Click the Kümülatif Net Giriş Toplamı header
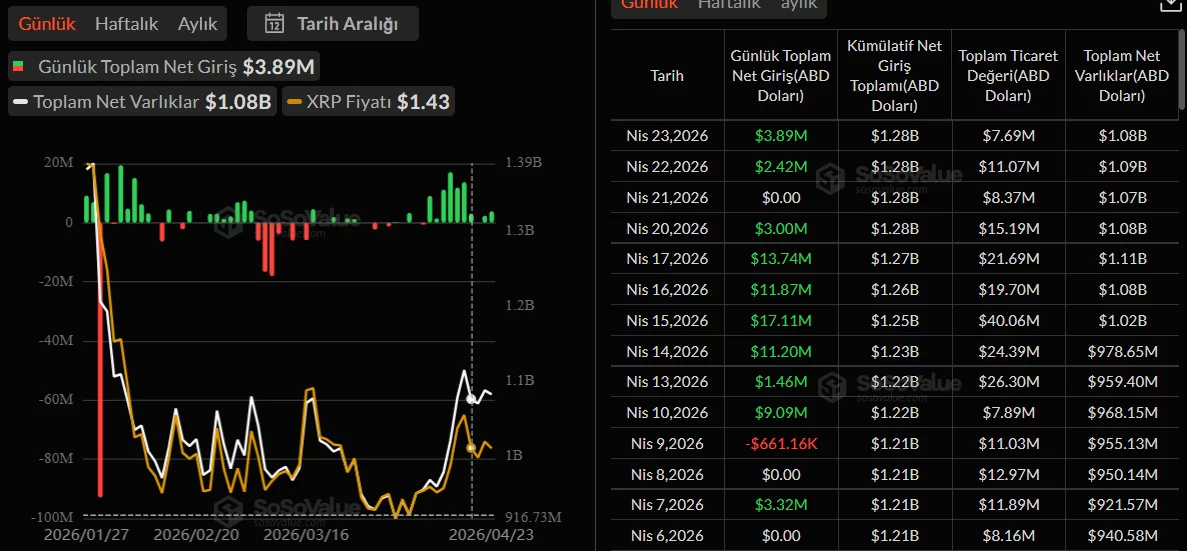The height and width of the screenshot is (551, 1187). 894,75
